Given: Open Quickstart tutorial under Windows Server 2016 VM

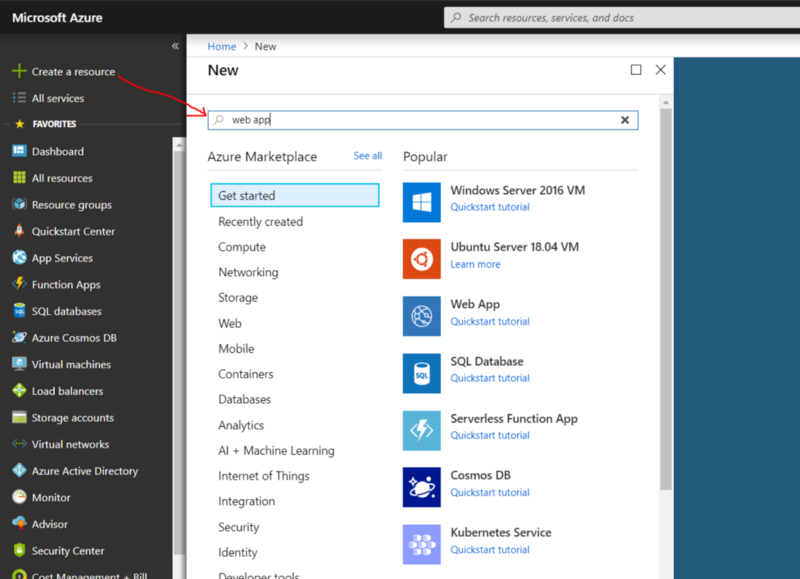Looking at the screenshot, I should [x=490, y=207].
